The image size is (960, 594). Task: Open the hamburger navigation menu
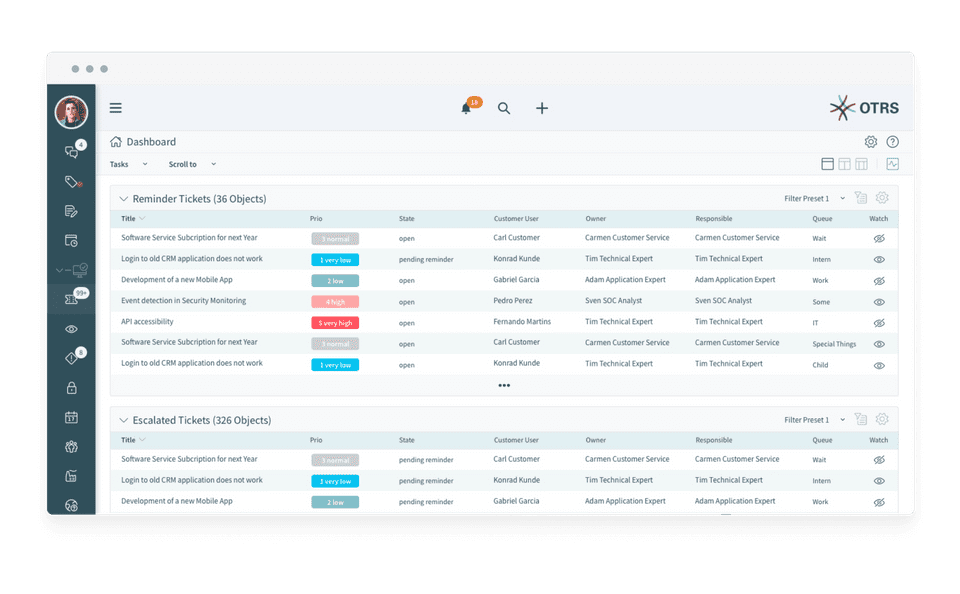click(116, 108)
